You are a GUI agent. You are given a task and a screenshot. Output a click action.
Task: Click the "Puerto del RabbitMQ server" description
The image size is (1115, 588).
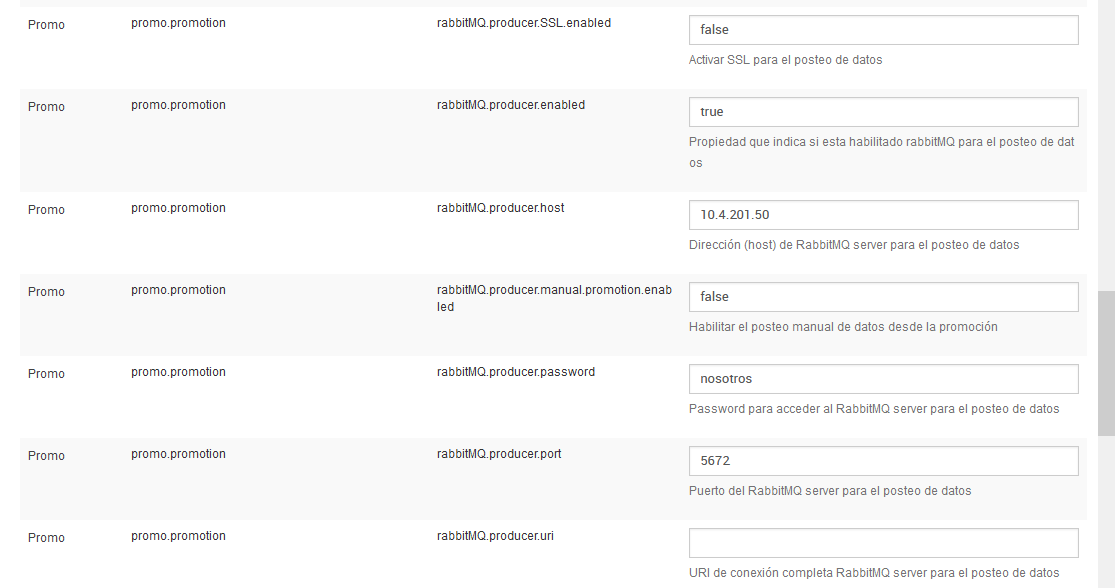click(x=830, y=491)
